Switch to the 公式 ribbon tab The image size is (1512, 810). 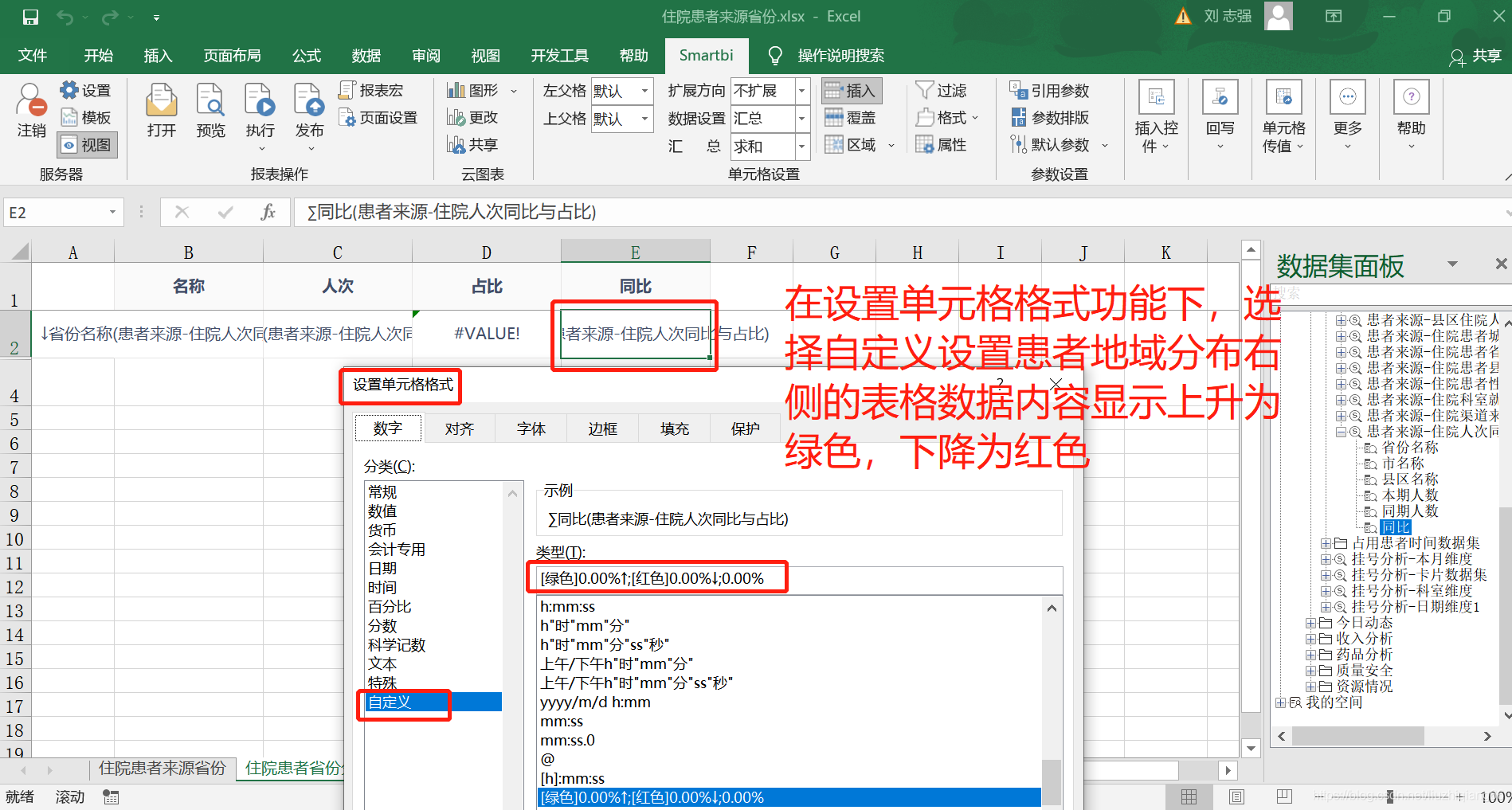(x=307, y=56)
